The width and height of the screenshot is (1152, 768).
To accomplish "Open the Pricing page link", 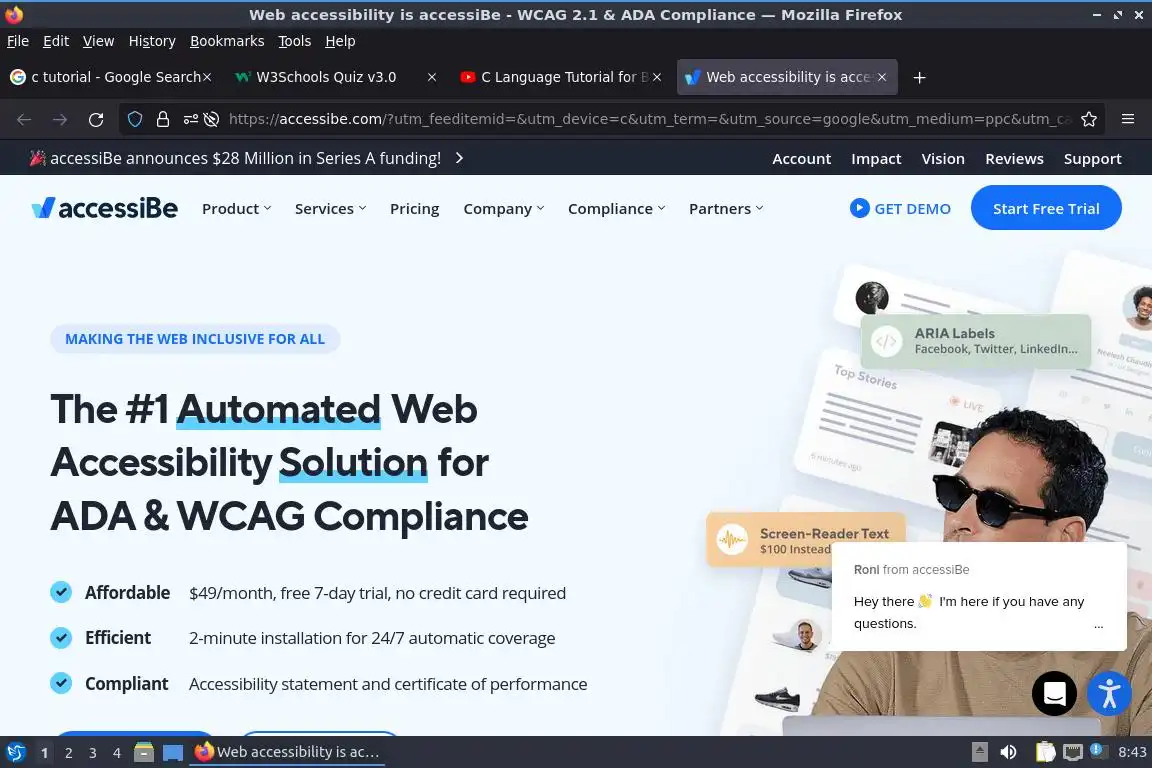I will coord(414,209).
